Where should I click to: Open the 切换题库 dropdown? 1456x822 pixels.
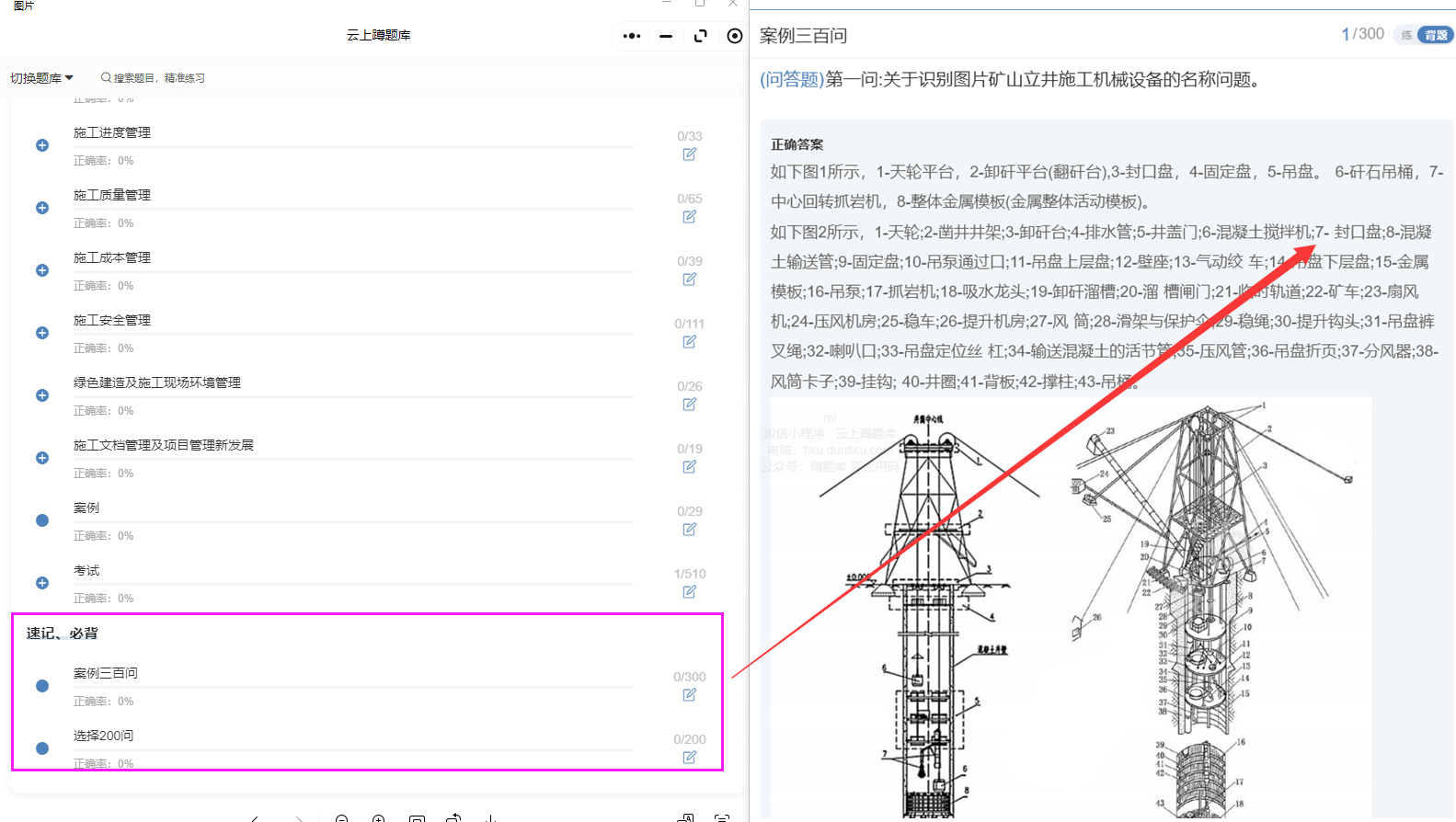[x=41, y=78]
